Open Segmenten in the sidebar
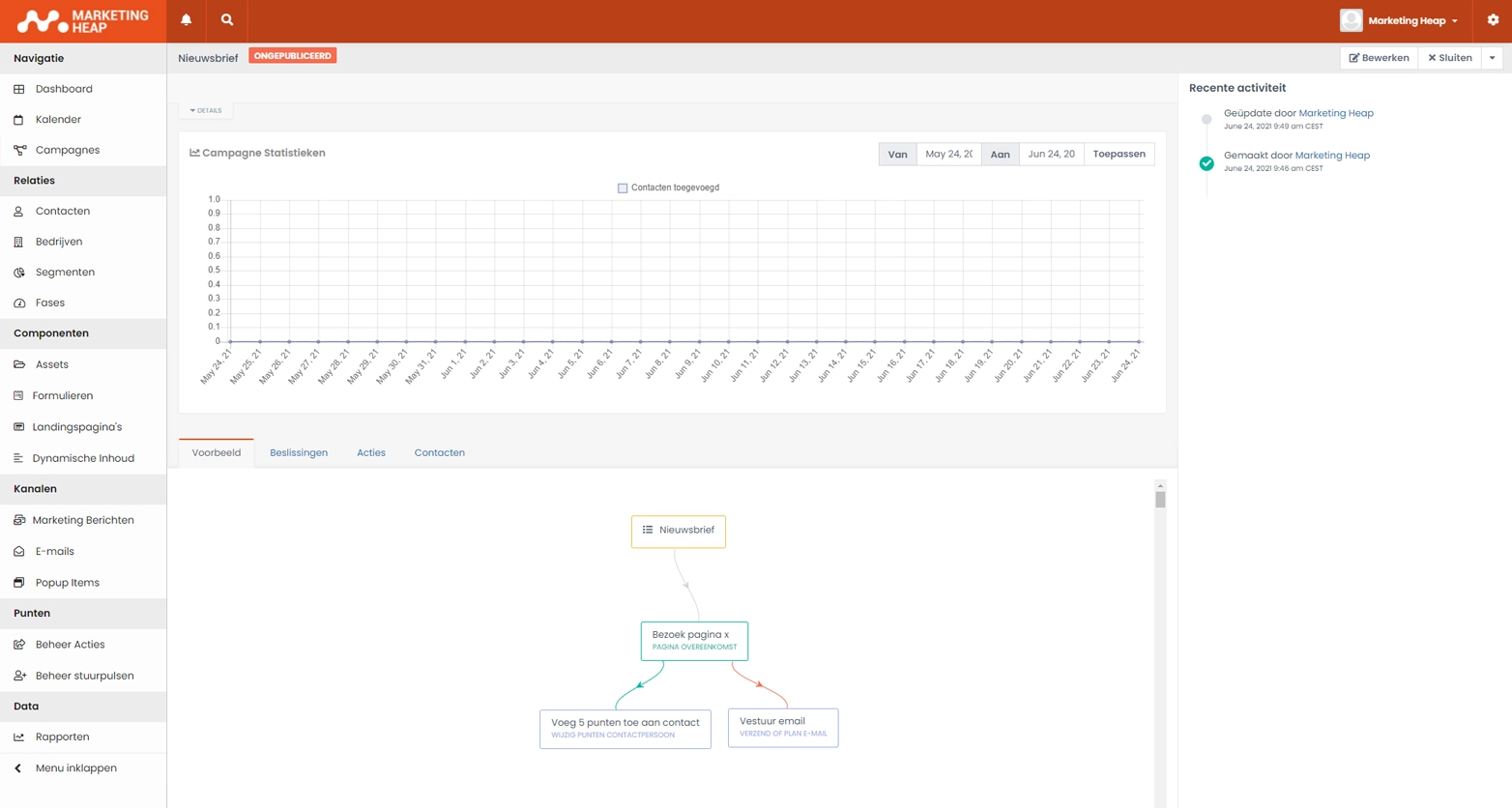The width and height of the screenshot is (1512, 808). coord(65,273)
